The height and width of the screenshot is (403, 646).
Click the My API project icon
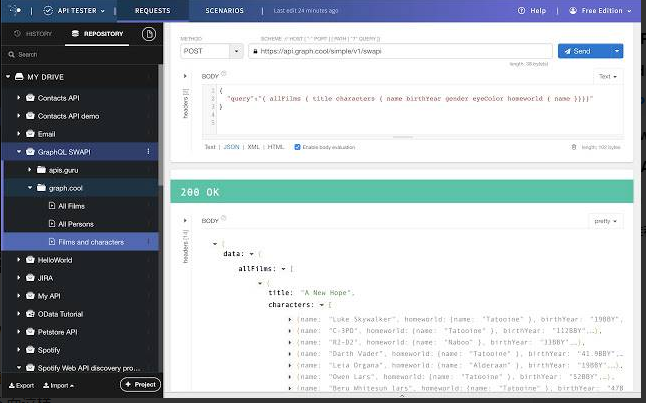[30, 295]
